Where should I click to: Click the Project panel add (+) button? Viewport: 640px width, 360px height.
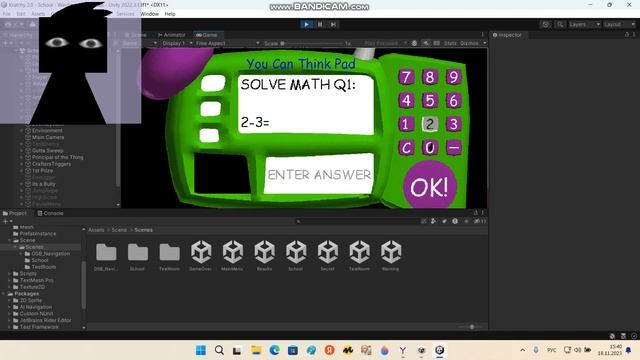point(5,221)
